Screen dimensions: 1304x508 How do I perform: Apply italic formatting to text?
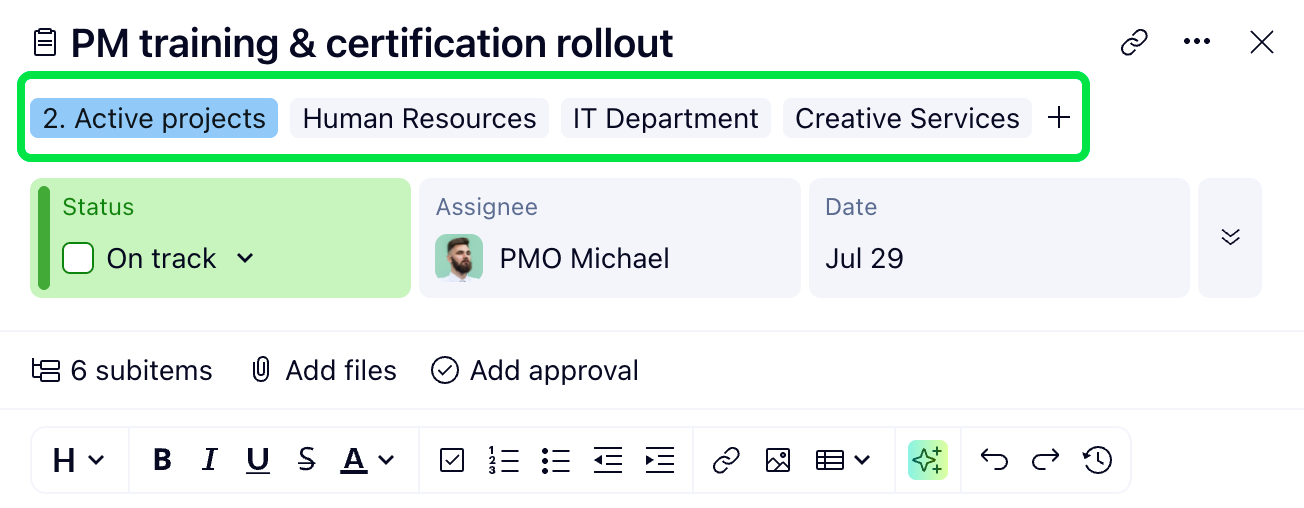pyautogui.click(x=210, y=460)
